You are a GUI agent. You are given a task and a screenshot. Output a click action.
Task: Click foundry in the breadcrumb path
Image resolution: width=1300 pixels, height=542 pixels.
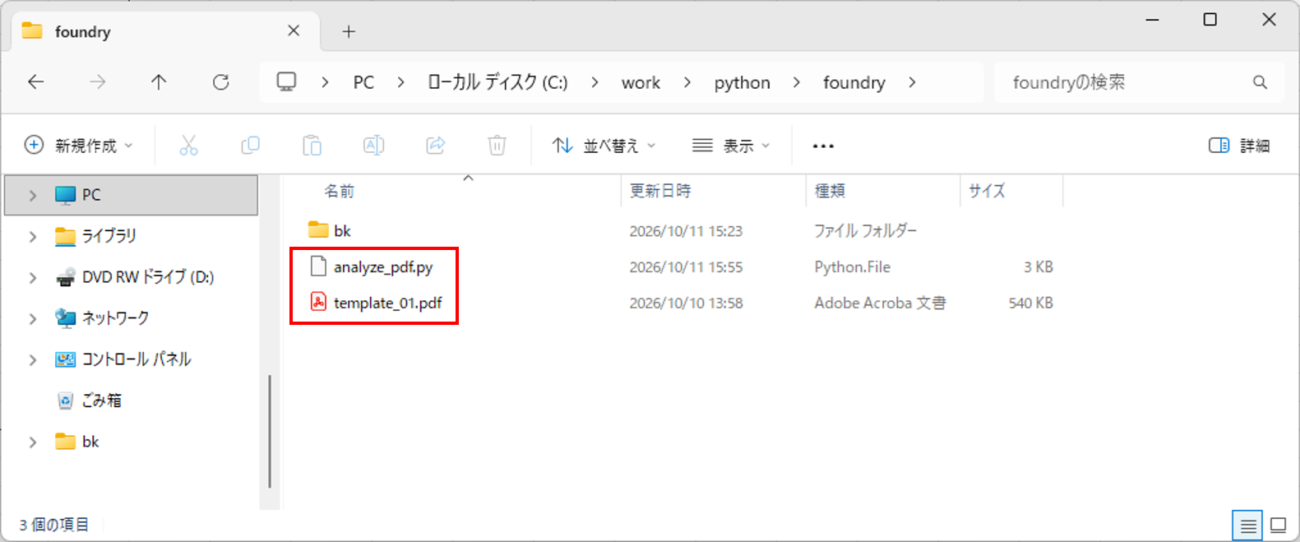[x=854, y=82]
